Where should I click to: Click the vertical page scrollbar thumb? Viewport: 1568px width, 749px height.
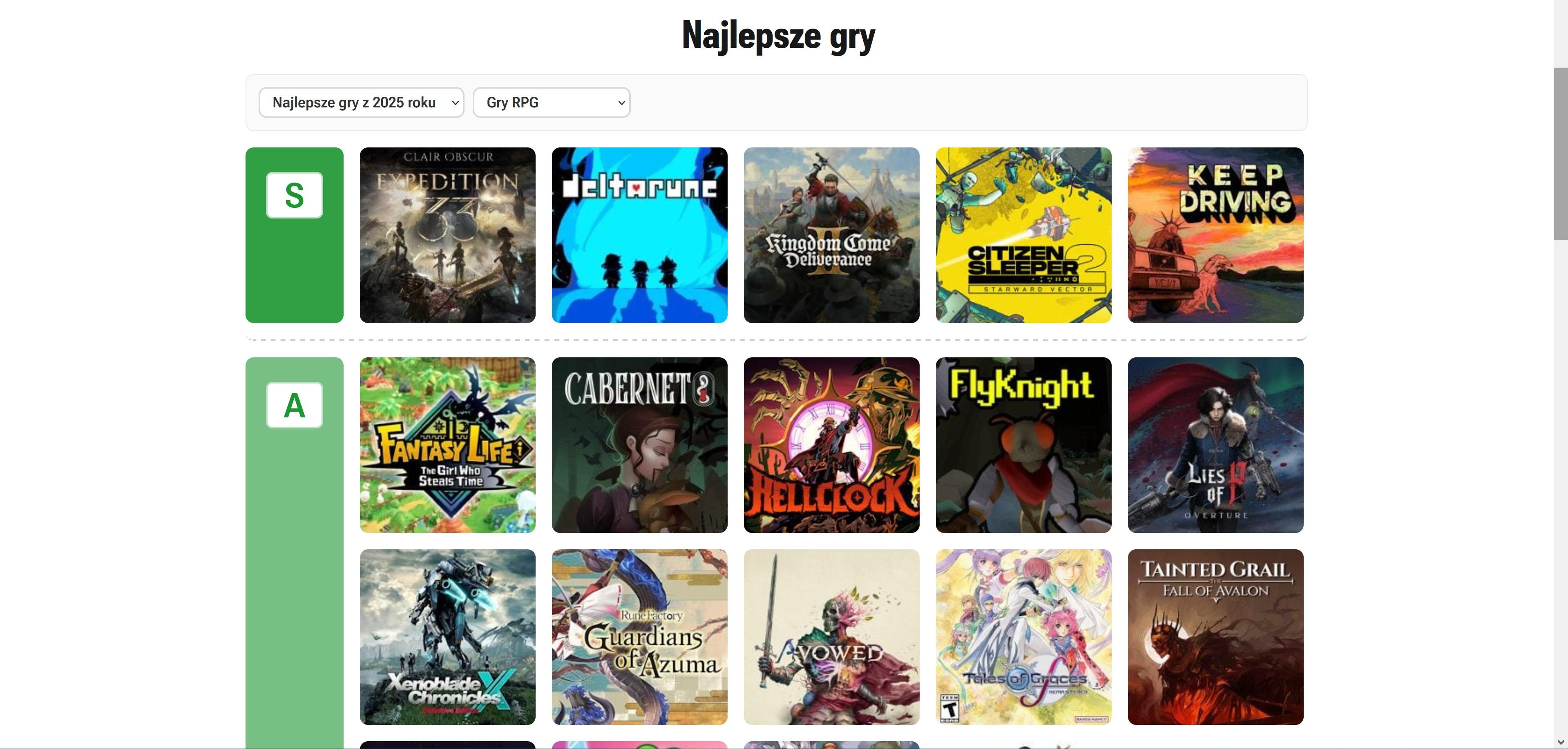(1561, 154)
